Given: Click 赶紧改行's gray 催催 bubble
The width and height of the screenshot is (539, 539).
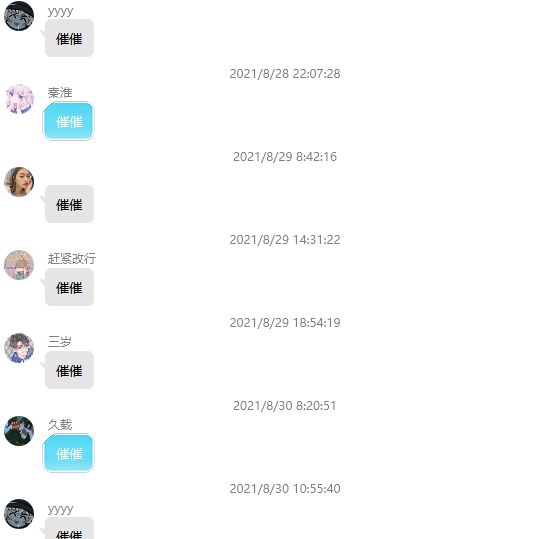Looking at the screenshot, I should pyautogui.click(x=69, y=287).
